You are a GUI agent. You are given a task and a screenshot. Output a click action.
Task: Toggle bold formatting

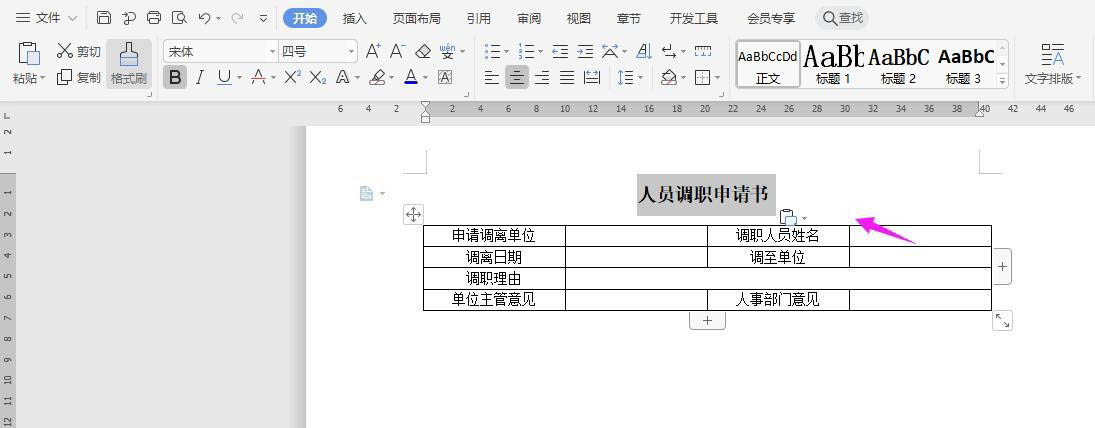pos(175,78)
